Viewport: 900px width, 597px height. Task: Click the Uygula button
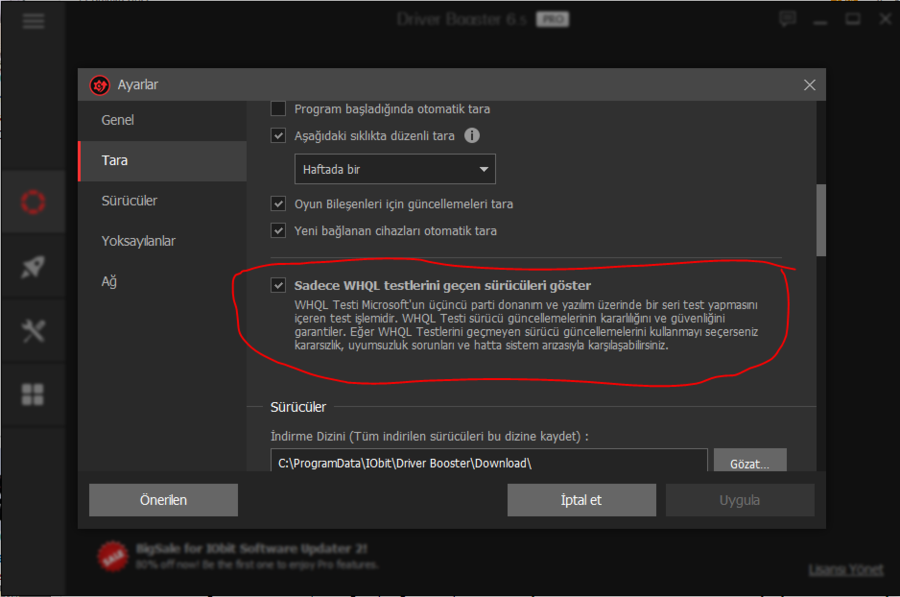[x=740, y=500]
